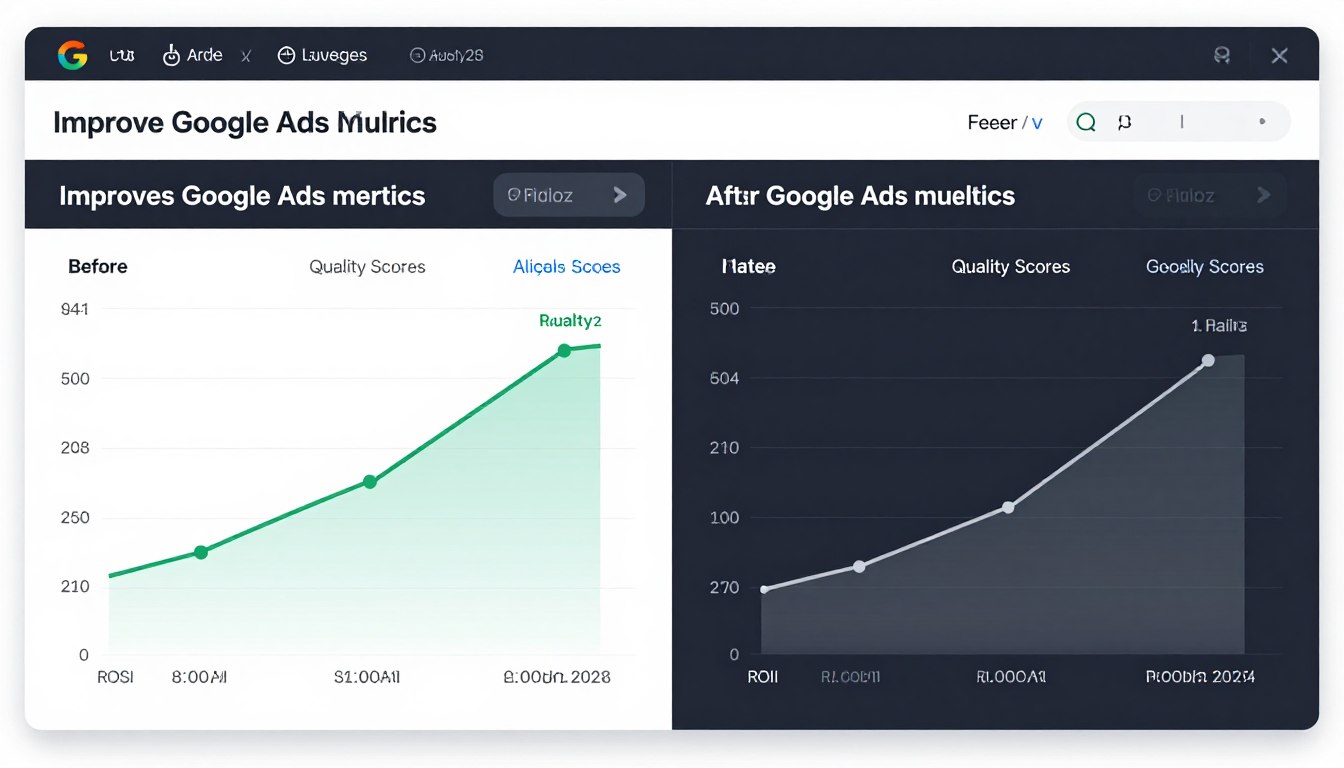Close the window with the X button
The height and width of the screenshot is (768, 1344).
click(1279, 56)
